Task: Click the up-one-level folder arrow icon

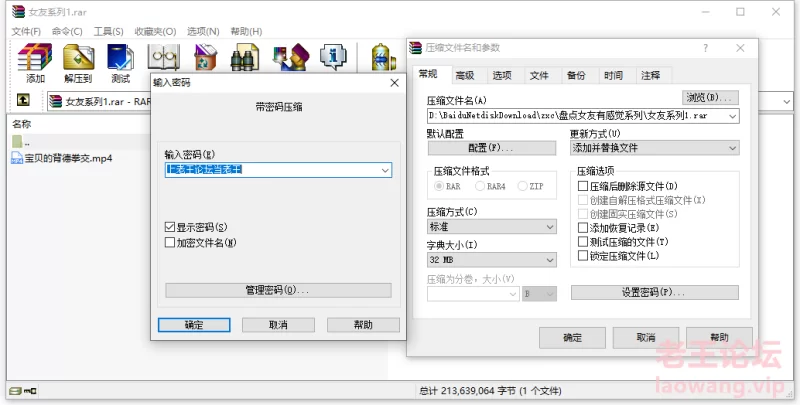Action: 23,101
